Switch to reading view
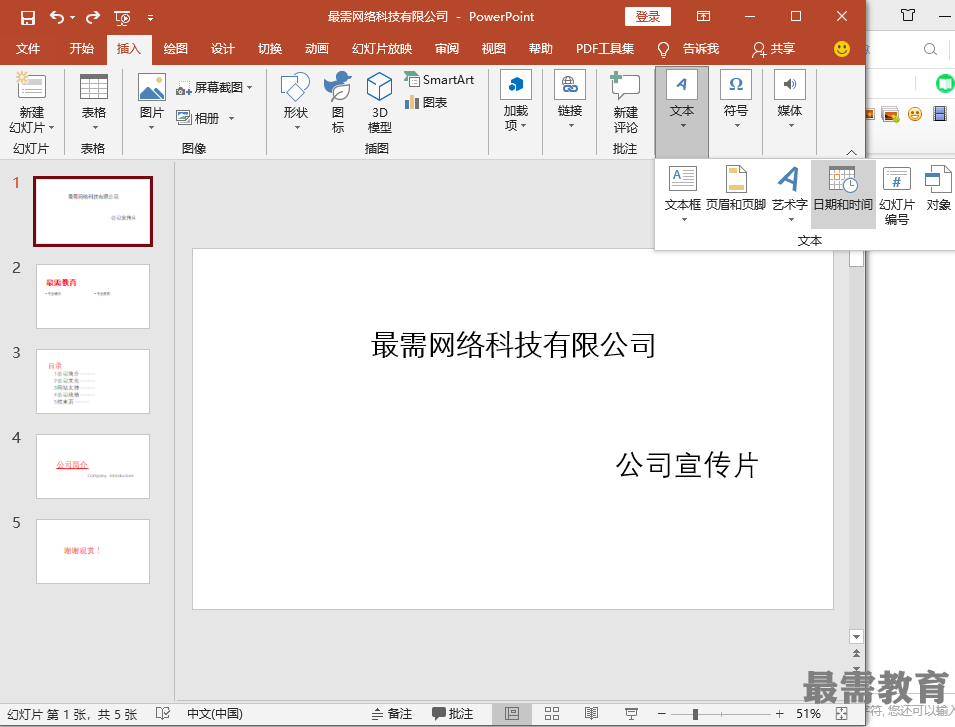 (x=591, y=714)
